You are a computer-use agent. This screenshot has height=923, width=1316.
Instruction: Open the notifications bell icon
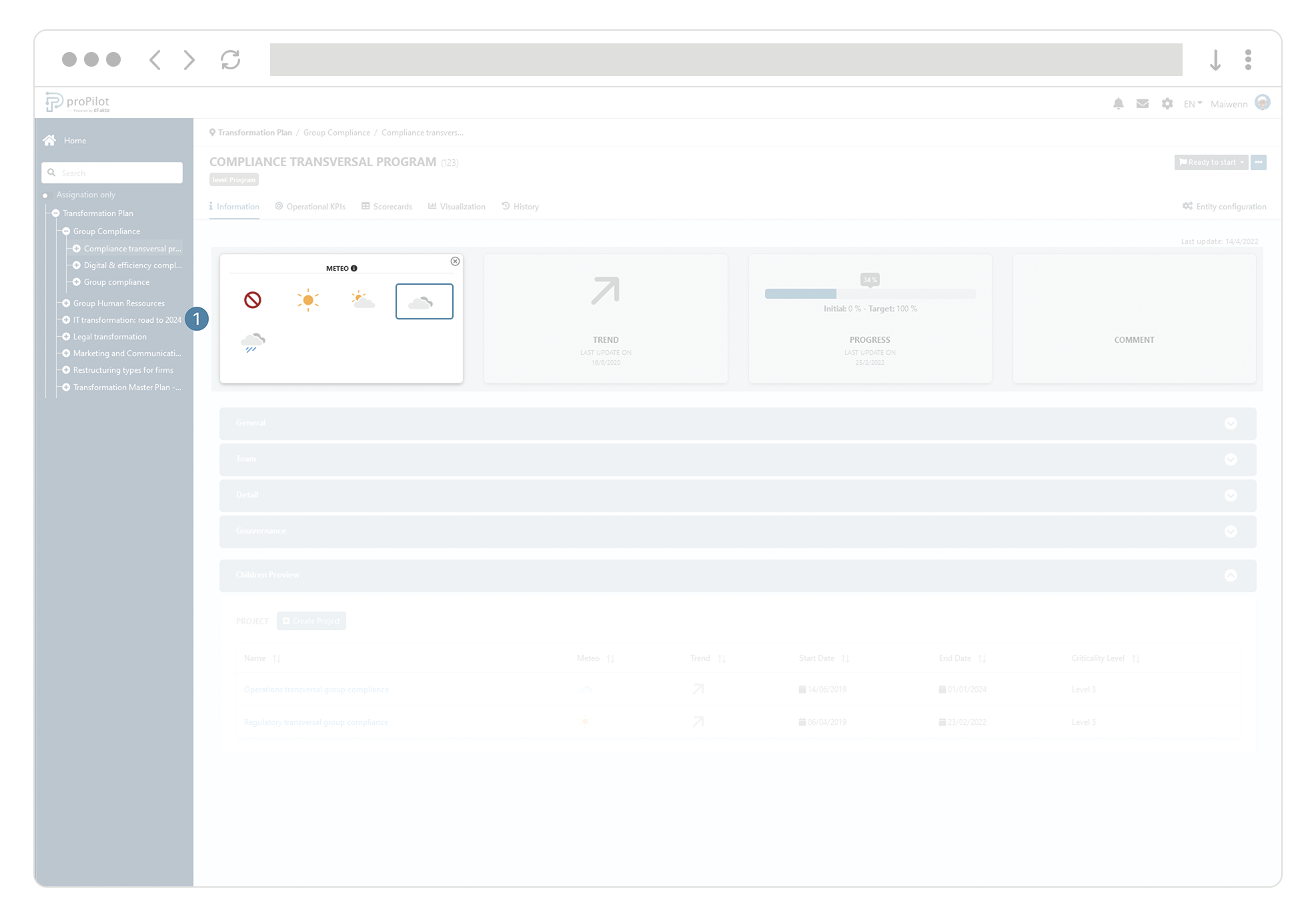coord(1118,104)
